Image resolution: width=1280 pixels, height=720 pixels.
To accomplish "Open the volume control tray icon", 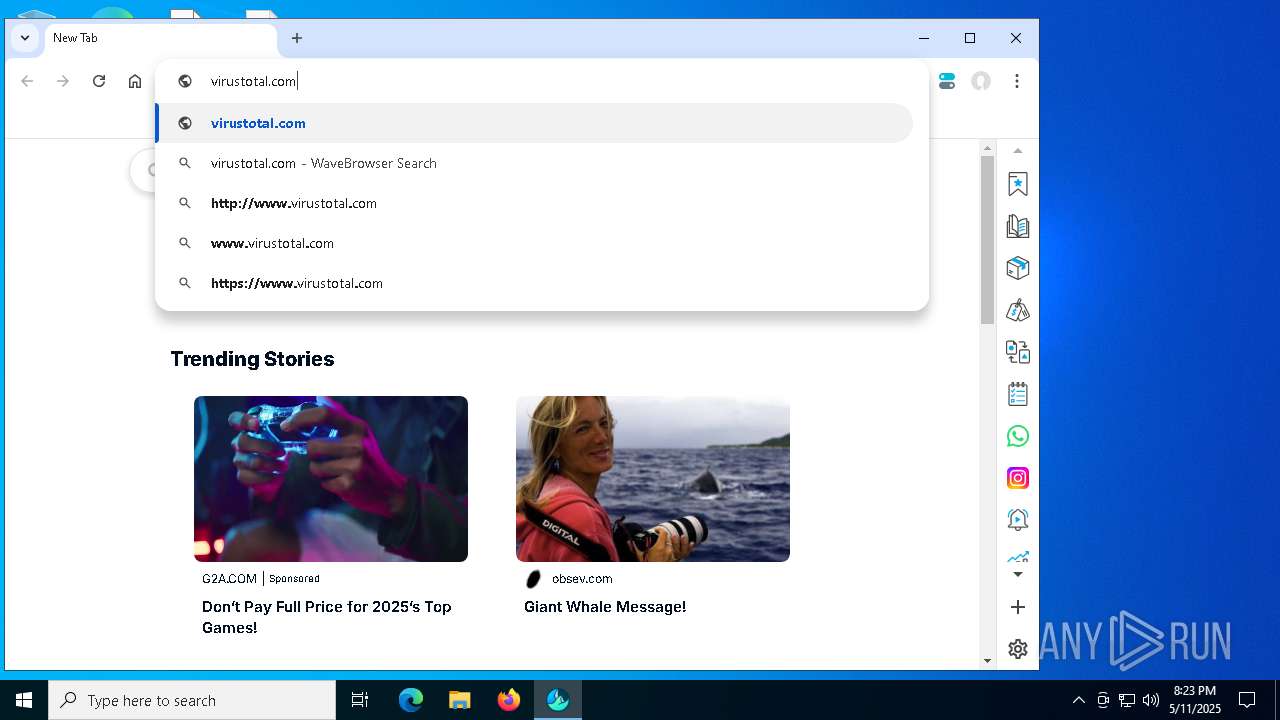I will pyautogui.click(x=1151, y=700).
